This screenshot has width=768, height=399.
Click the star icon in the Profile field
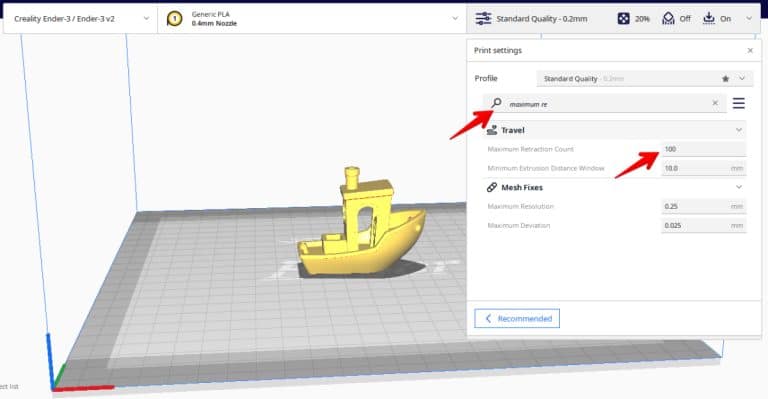tap(725, 78)
